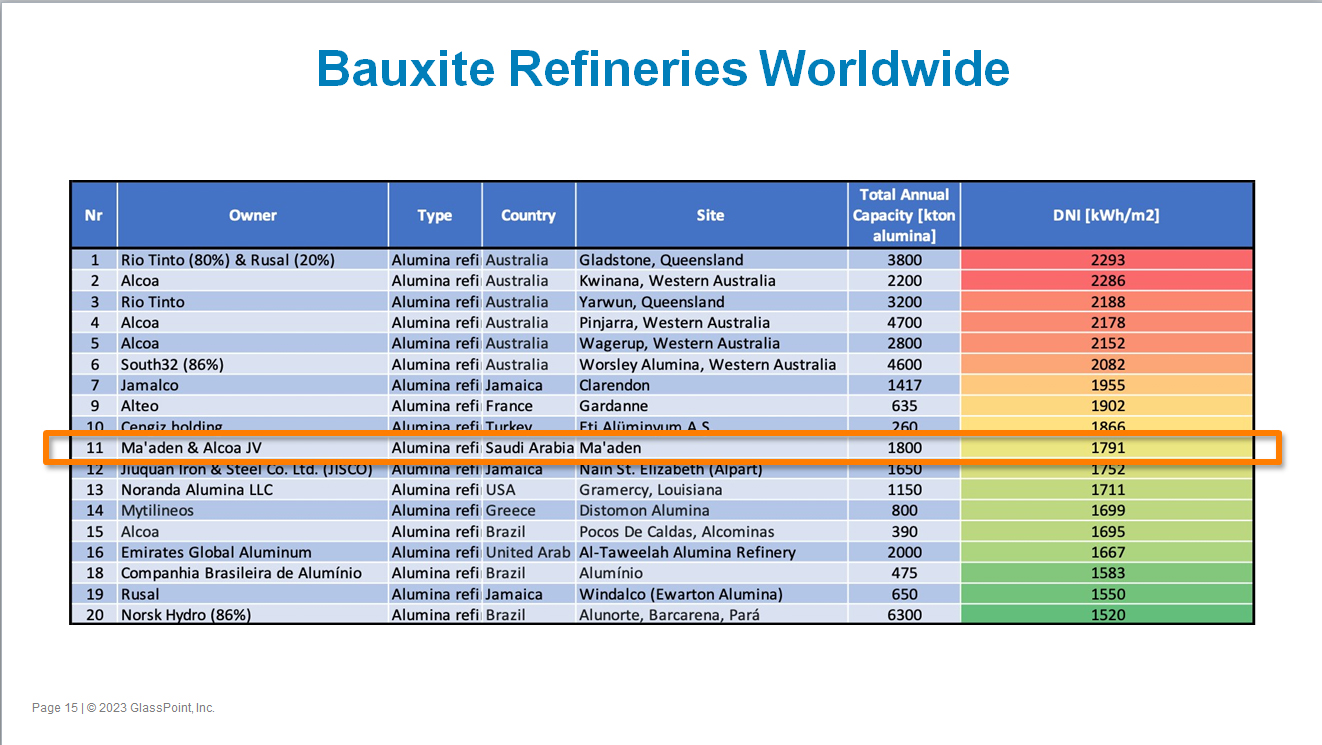This screenshot has width=1322, height=745.
Task: Click the green DNI cell showing 1520
Action: tap(1107, 615)
